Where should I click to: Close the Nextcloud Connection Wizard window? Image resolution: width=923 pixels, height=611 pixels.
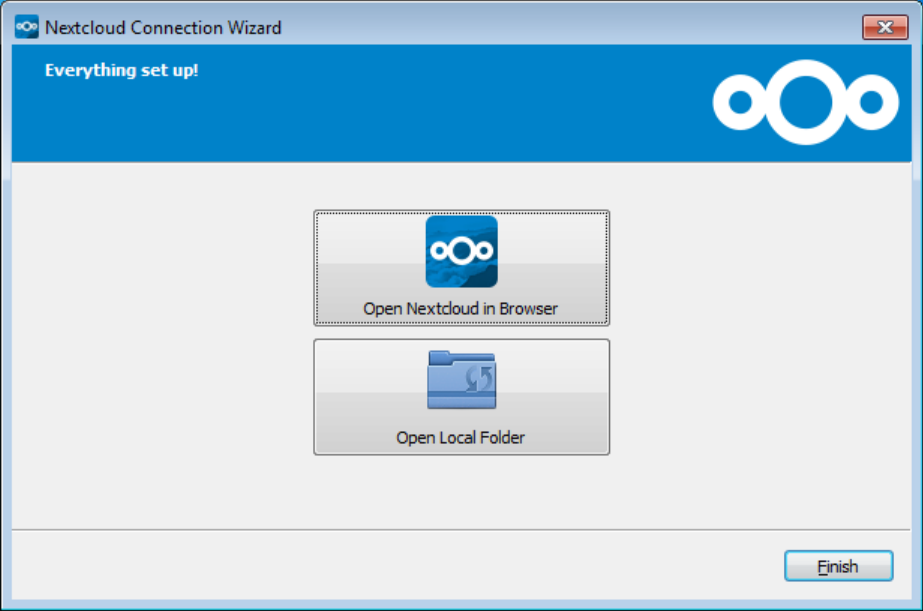[x=884, y=27]
